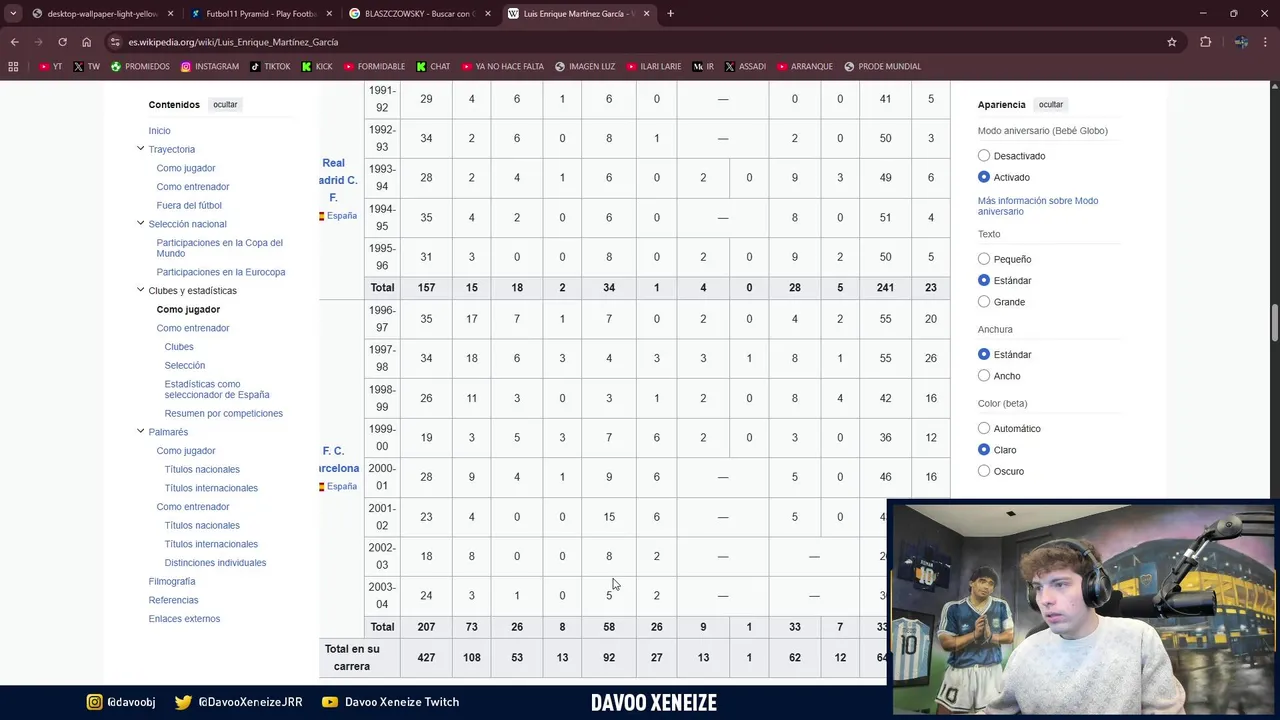Screen dimensions: 1280x720
Task: Collapse the Clubes y estadísticas section
Action: [140, 291]
